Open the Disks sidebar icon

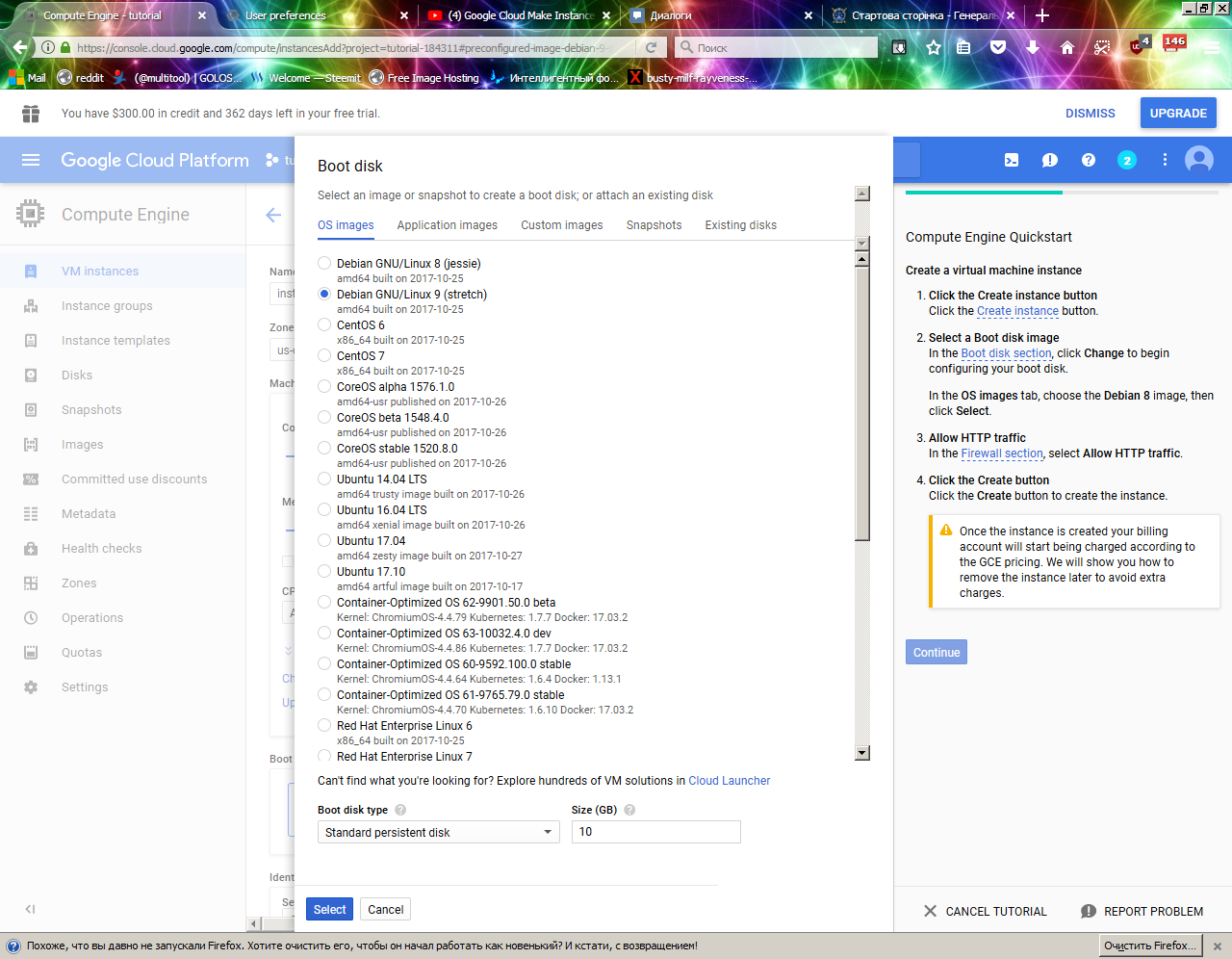pos(31,376)
